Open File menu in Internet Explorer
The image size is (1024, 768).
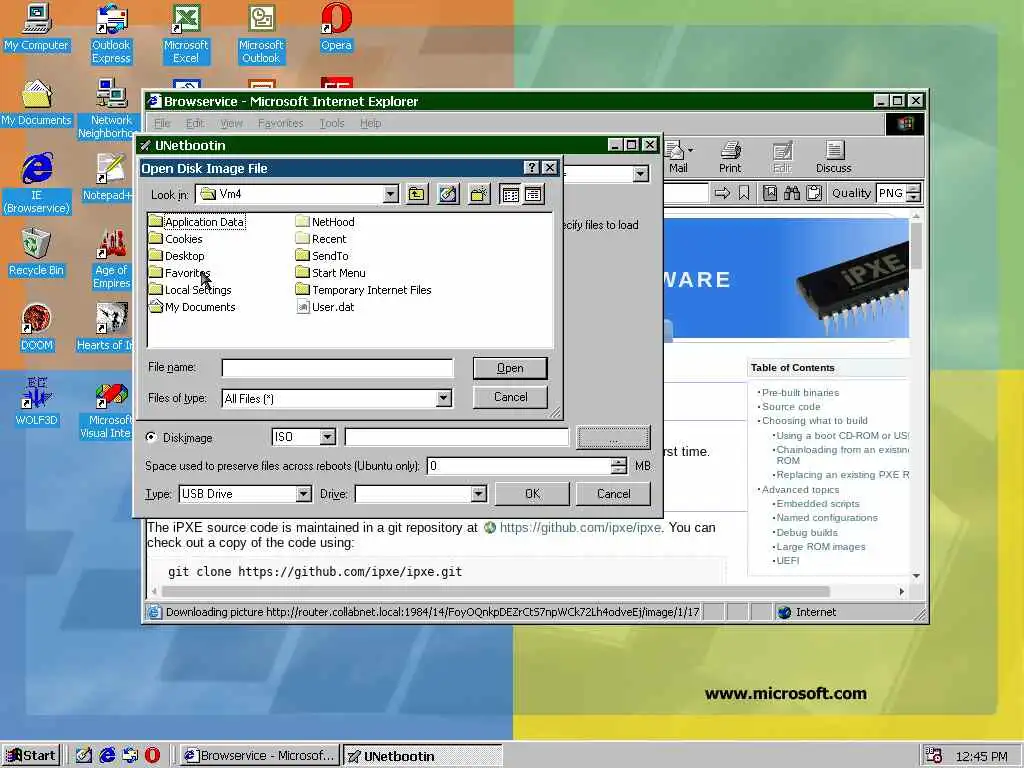click(161, 123)
